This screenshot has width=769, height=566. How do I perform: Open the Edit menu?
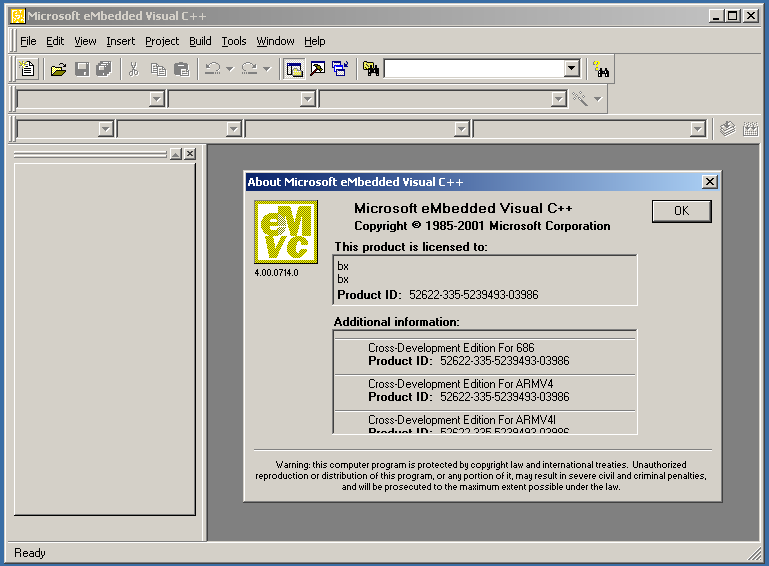click(55, 41)
